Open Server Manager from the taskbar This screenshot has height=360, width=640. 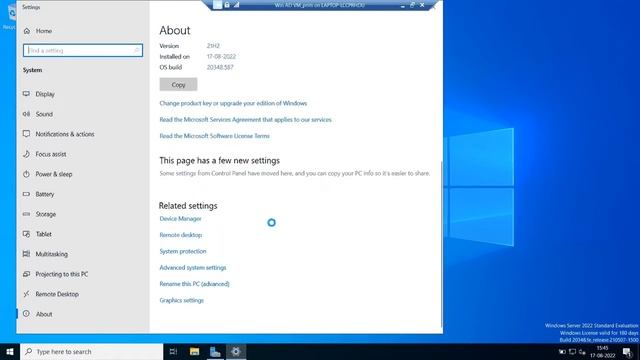(x=215, y=351)
